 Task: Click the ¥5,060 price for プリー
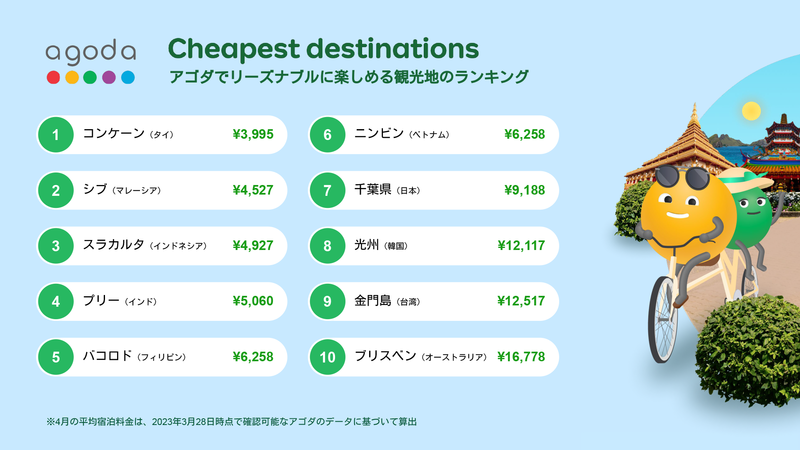[x=253, y=302]
